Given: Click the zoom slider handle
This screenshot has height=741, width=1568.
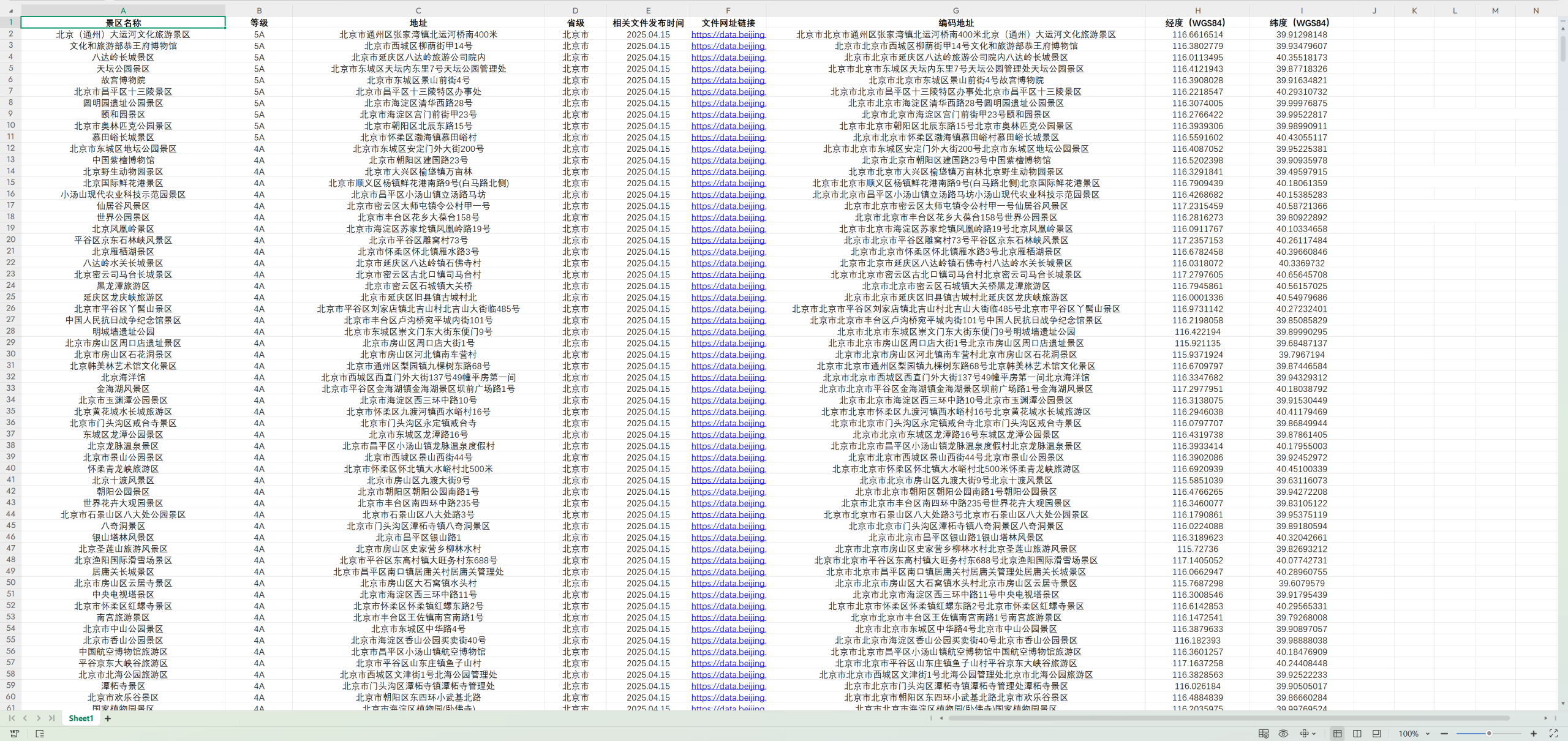Looking at the screenshot, I should (x=1489, y=734).
